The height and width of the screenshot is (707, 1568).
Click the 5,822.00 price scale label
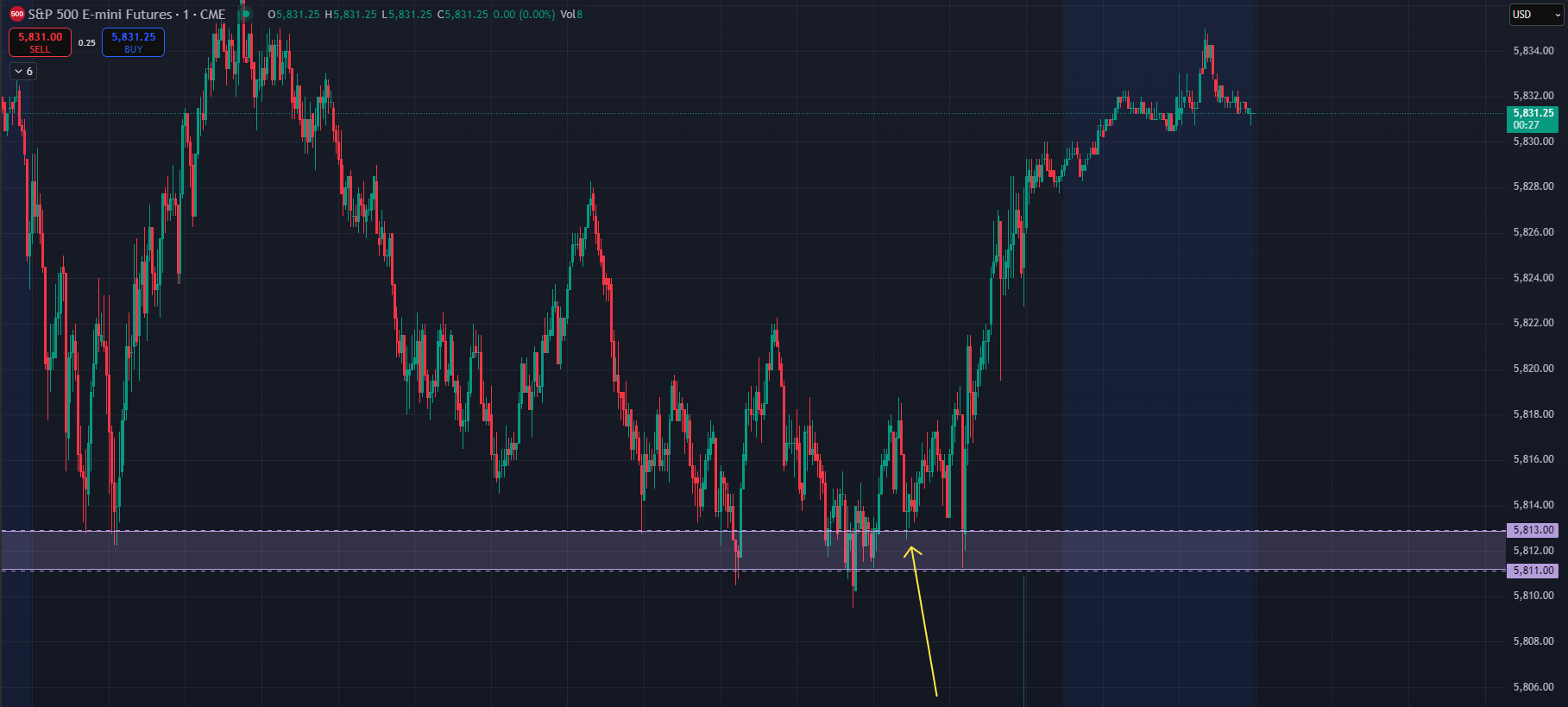coord(1533,323)
